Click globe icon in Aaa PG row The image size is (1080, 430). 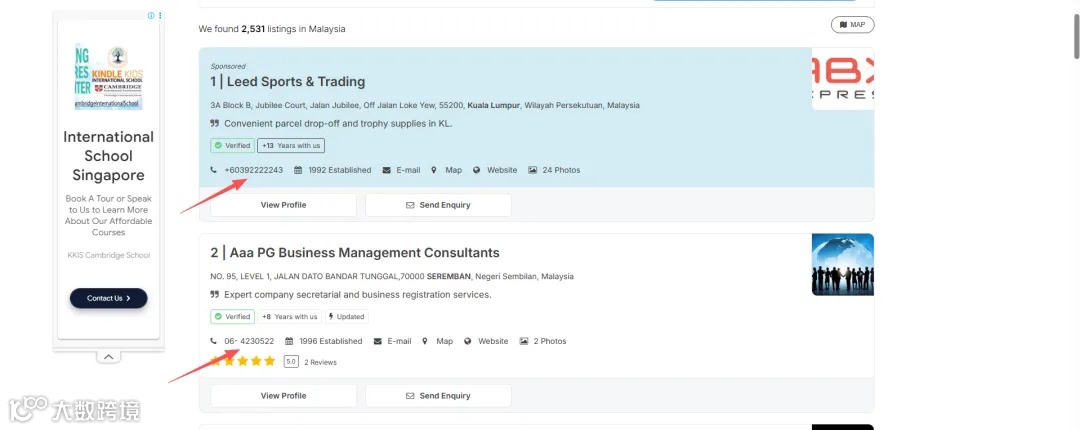pos(468,341)
